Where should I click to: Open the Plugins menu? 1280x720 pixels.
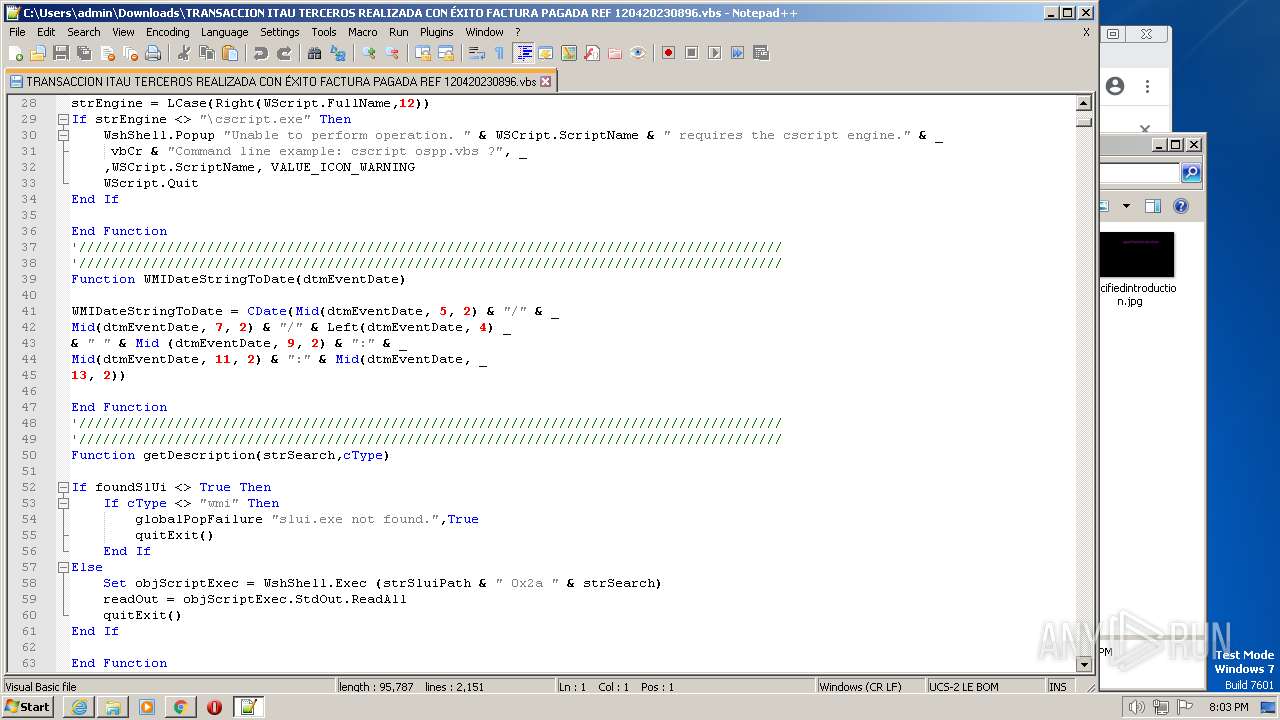tap(436, 32)
